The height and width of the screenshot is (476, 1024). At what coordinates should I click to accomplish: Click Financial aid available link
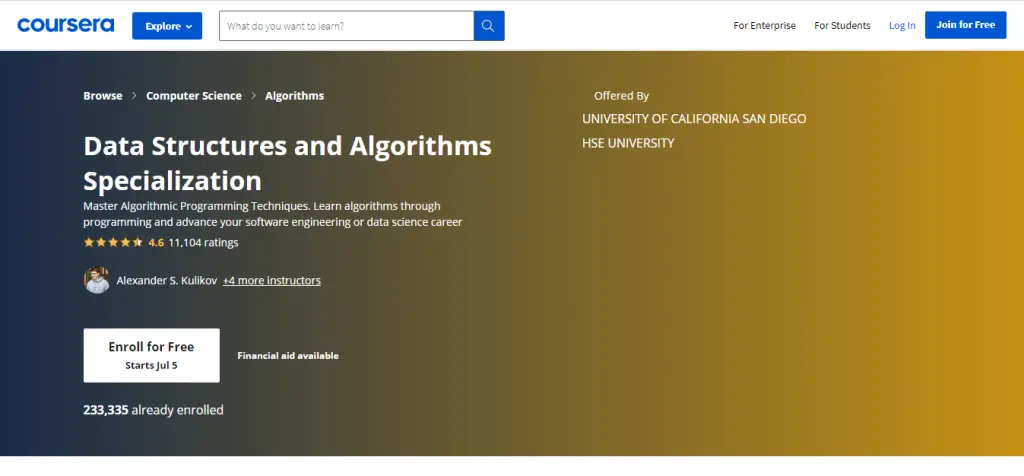[288, 355]
